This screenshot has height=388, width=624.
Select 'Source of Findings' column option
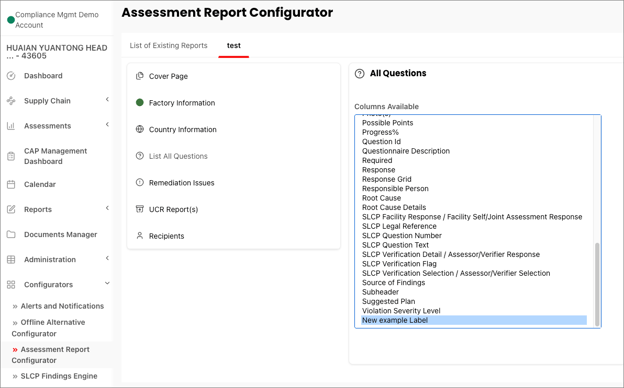coord(394,283)
